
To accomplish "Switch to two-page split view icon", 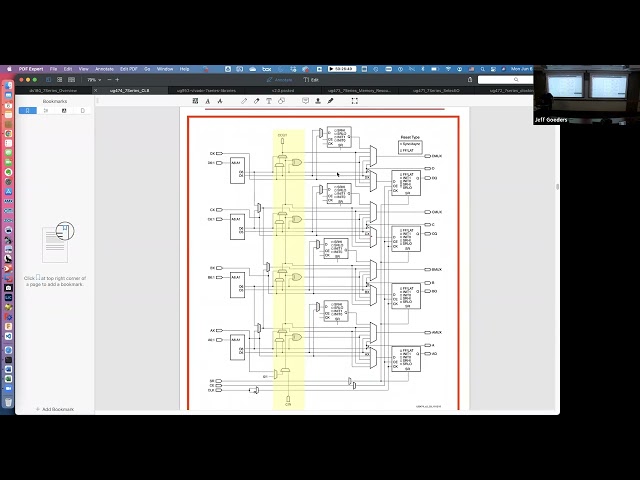I will click(x=71, y=80).
